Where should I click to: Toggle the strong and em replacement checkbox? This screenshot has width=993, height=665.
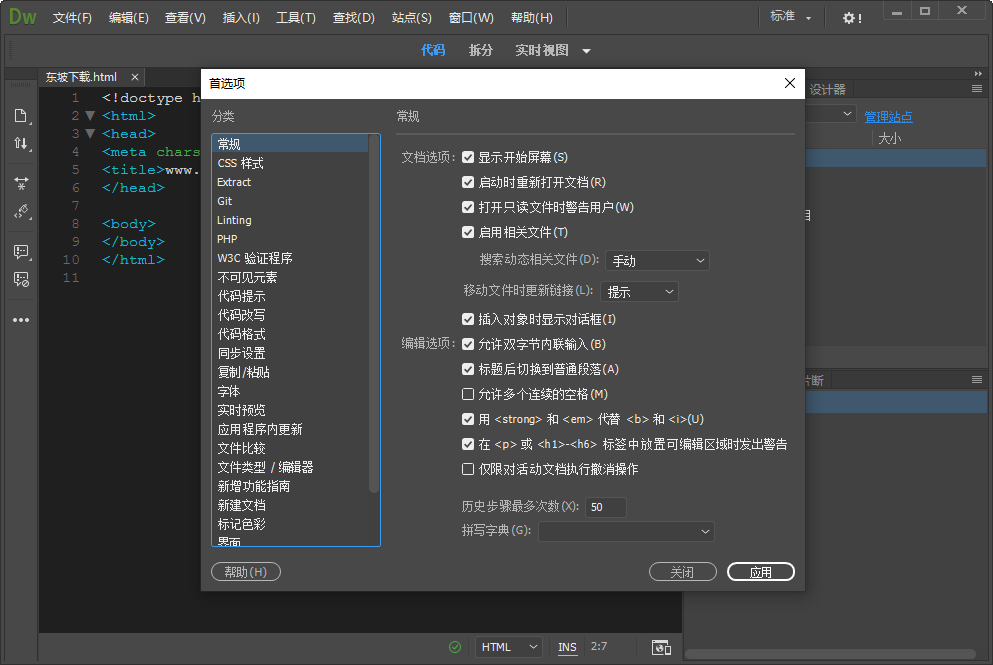[x=468, y=419]
